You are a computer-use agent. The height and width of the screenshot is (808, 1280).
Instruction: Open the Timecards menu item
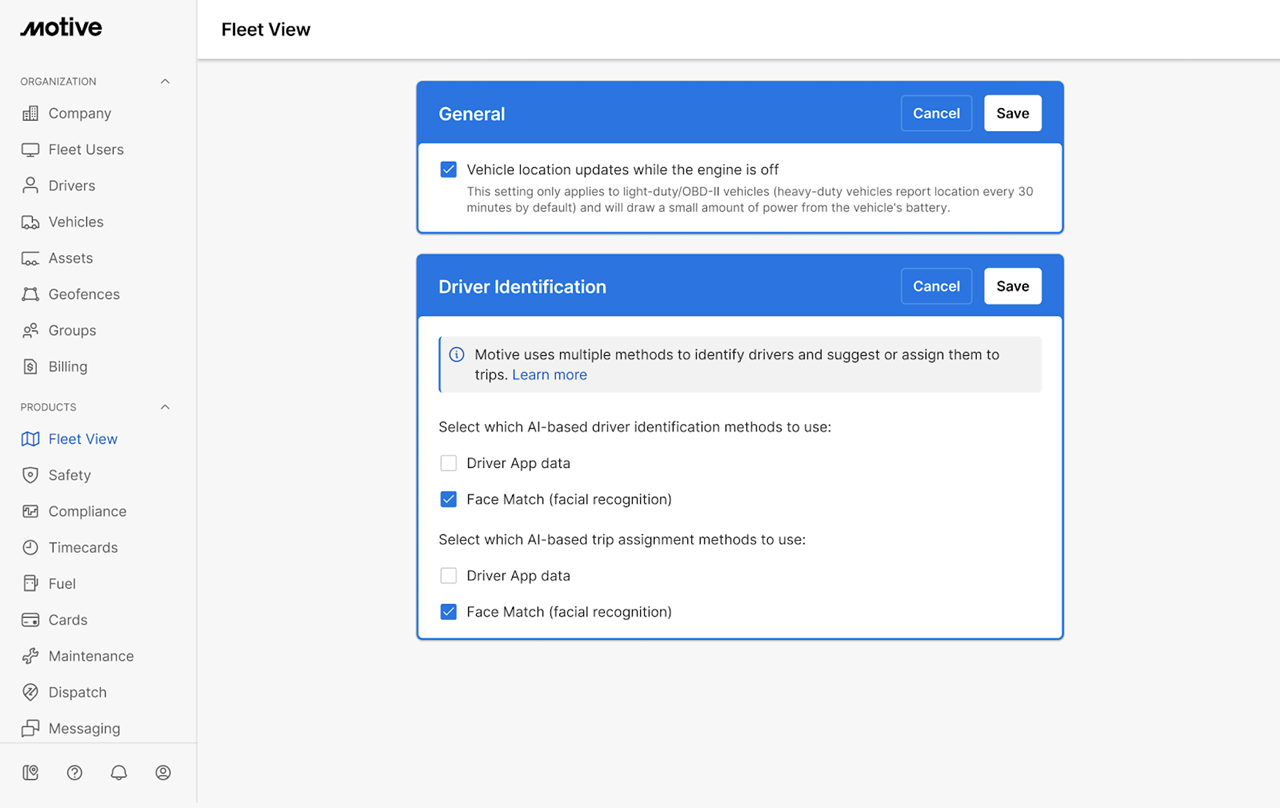pyautogui.click(x=81, y=547)
